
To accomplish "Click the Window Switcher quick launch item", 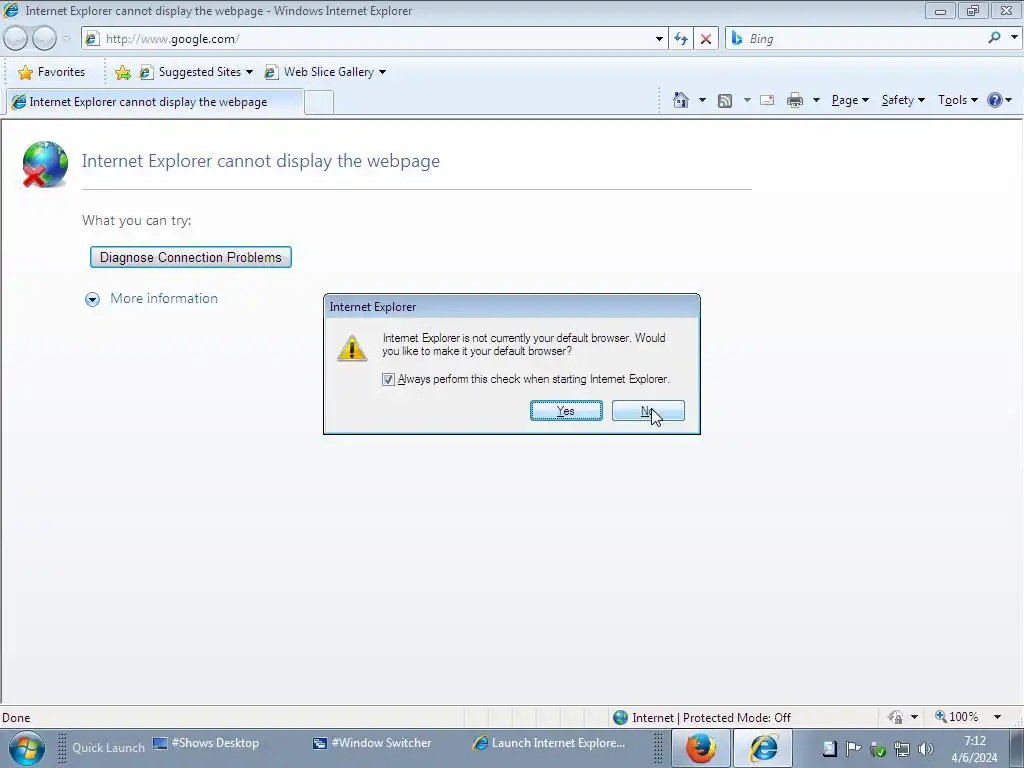I will click(372, 743).
